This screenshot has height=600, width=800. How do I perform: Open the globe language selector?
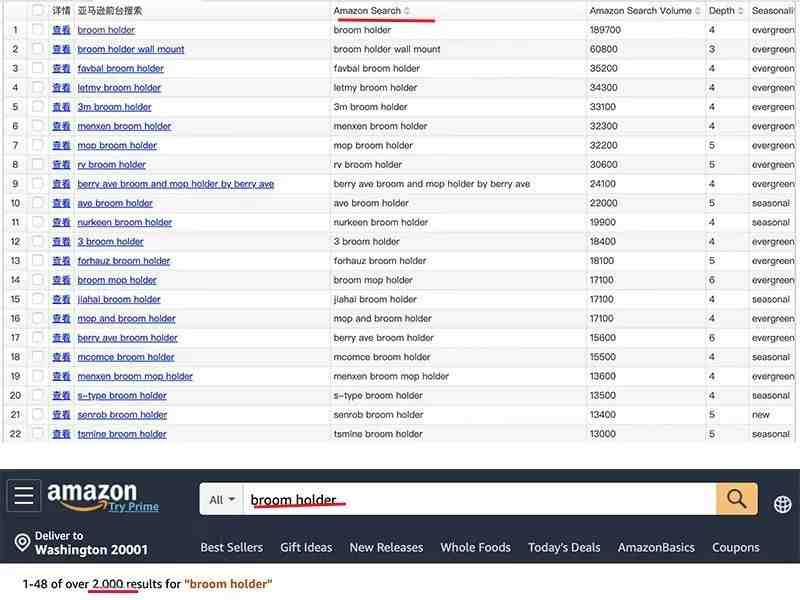tap(782, 504)
